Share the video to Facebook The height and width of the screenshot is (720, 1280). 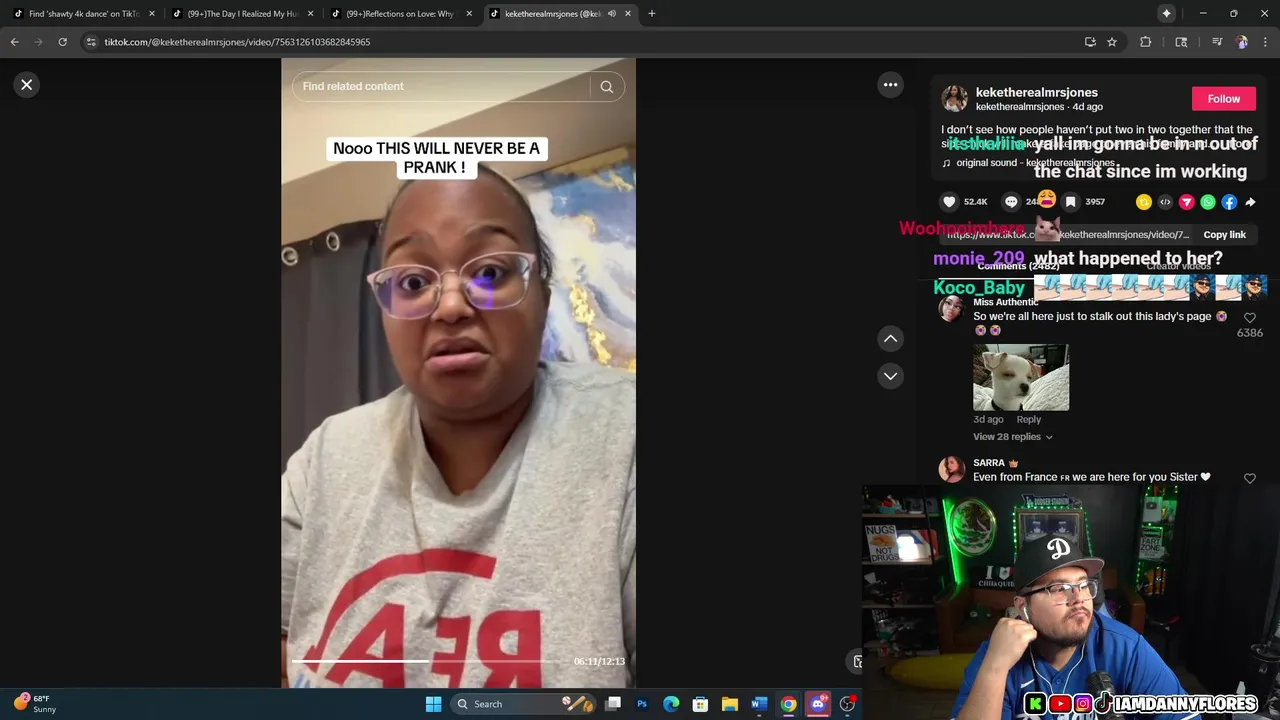[1229, 202]
